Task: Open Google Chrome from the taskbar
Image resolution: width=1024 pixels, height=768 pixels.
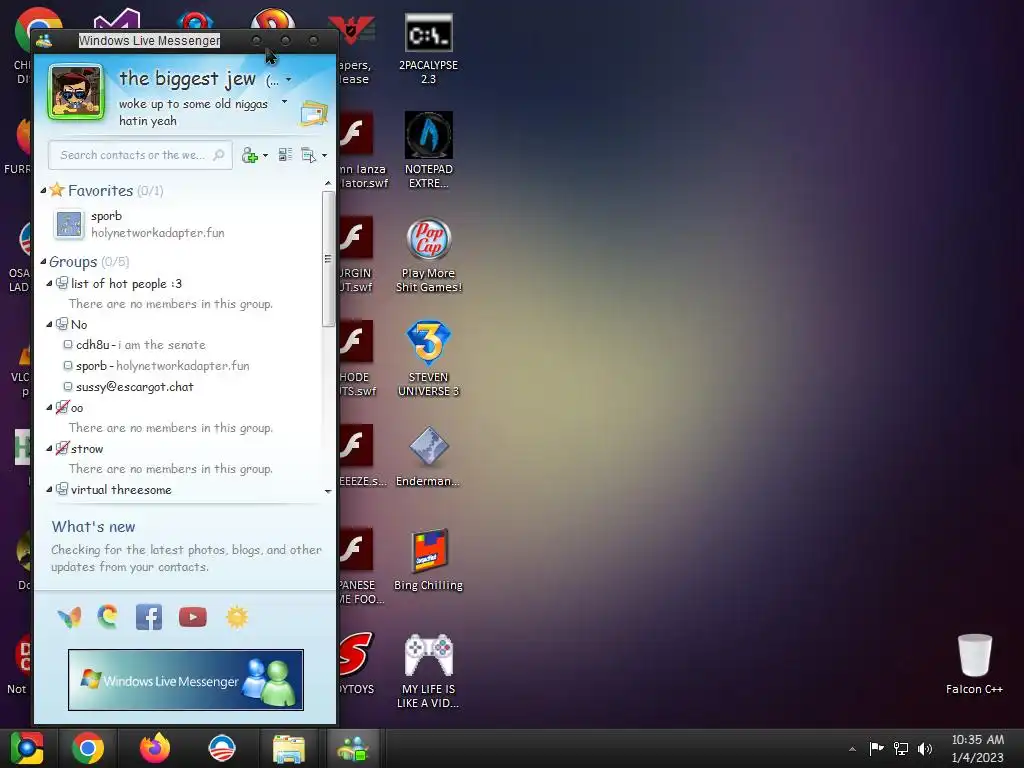Action: [x=88, y=748]
